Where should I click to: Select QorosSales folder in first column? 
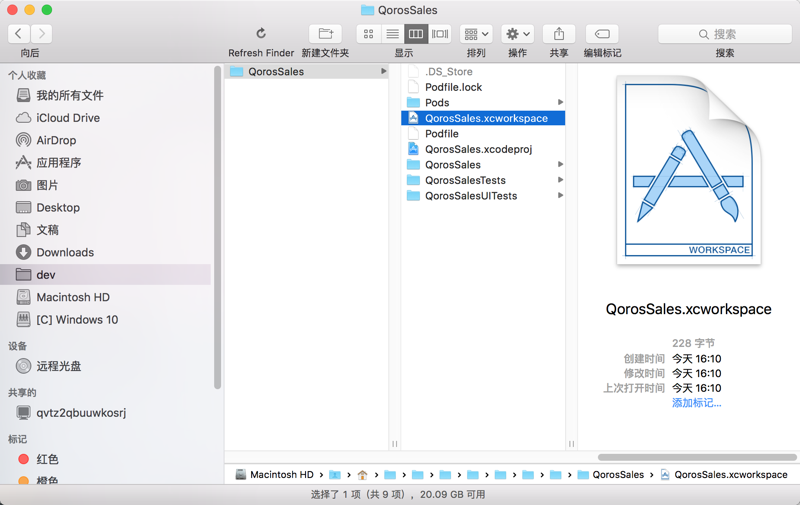[x=307, y=71]
